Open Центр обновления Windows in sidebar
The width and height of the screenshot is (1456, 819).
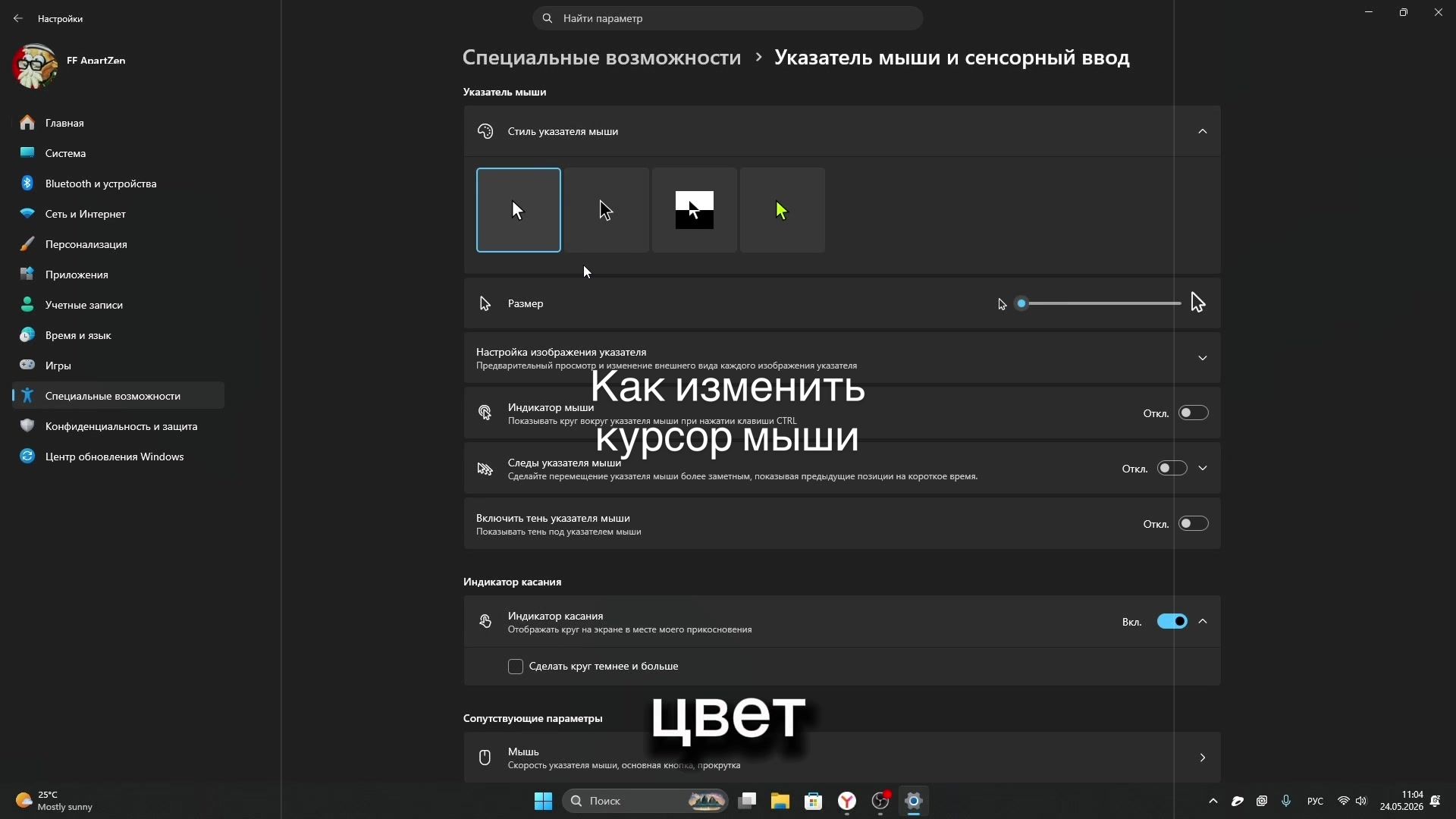(x=118, y=457)
